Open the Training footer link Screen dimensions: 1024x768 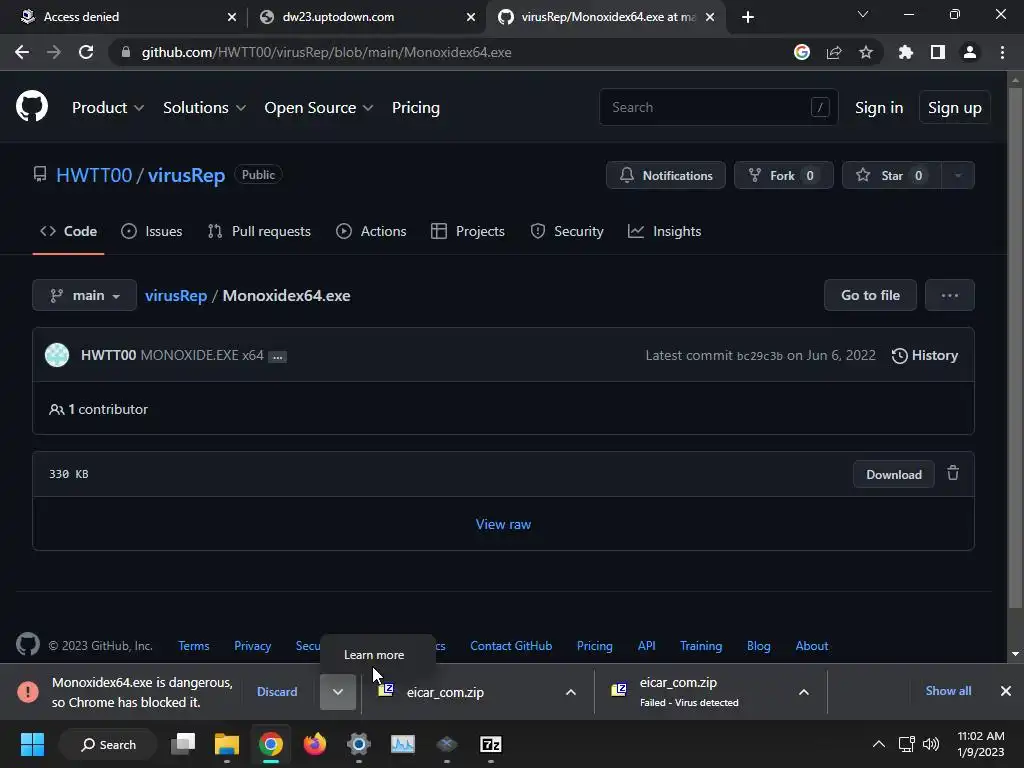pyautogui.click(x=701, y=646)
